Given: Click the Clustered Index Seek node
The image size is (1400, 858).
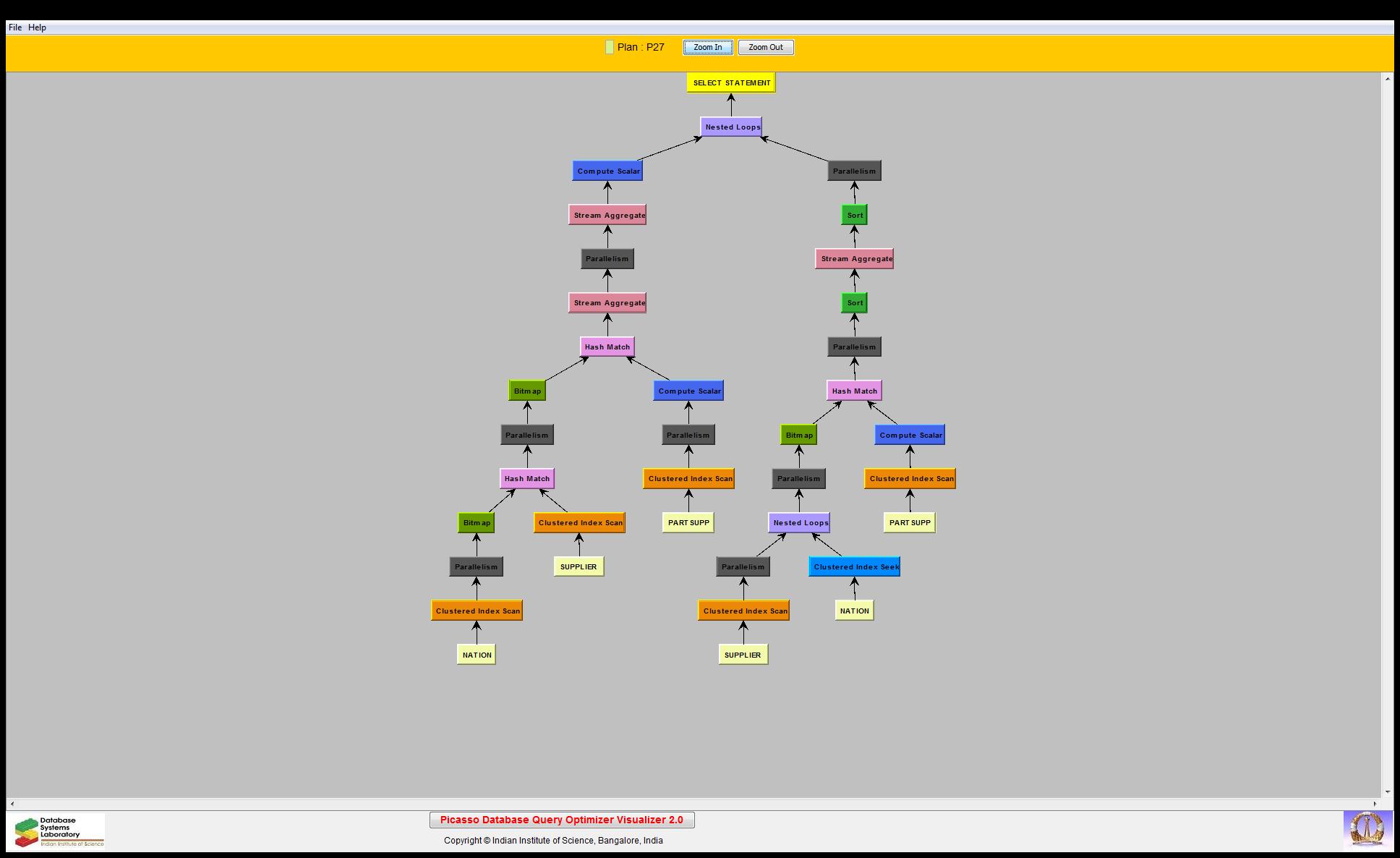Looking at the screenshot, I should coord(855,566).
